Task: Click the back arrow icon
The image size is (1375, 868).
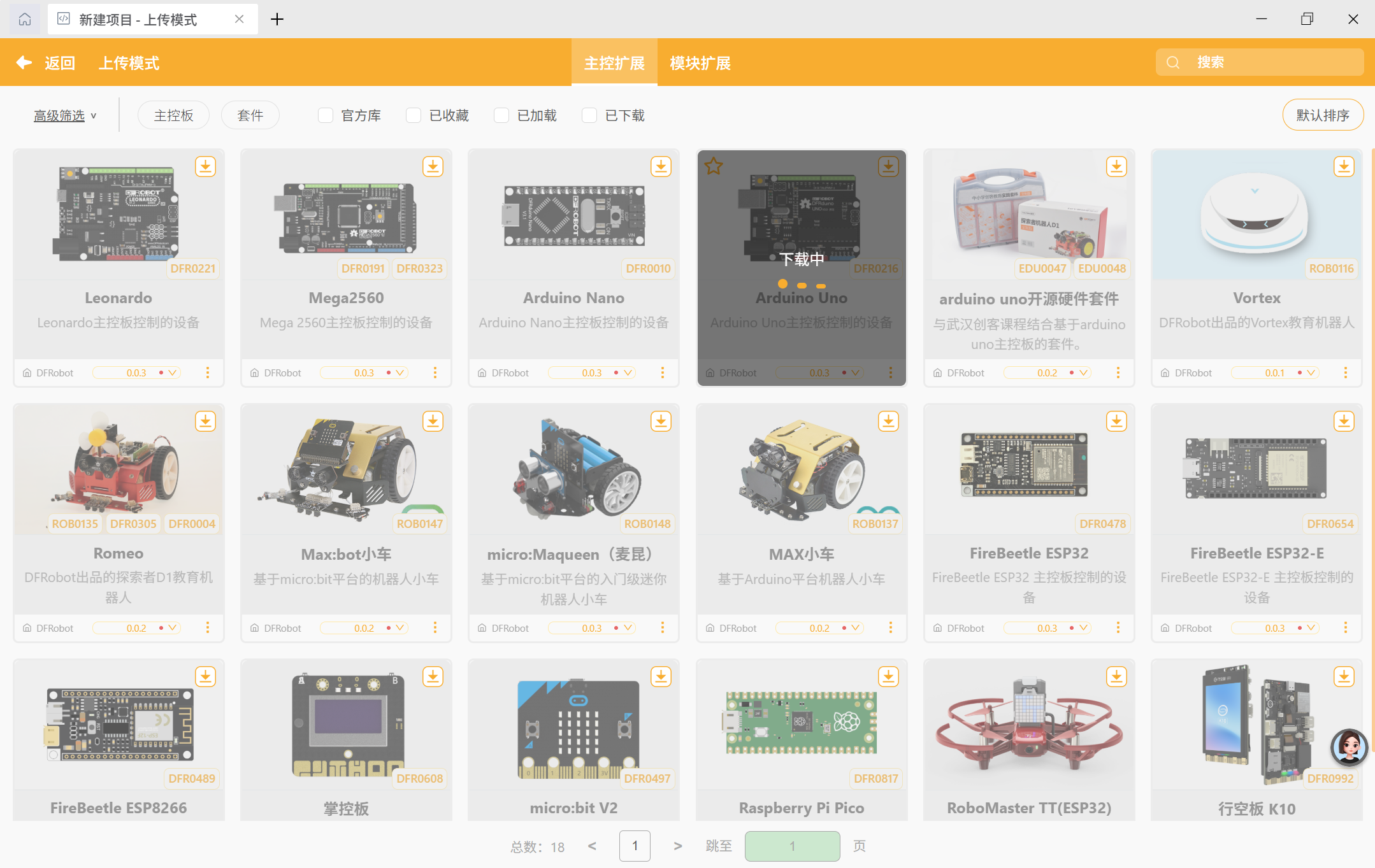Action: coord(24,62)
